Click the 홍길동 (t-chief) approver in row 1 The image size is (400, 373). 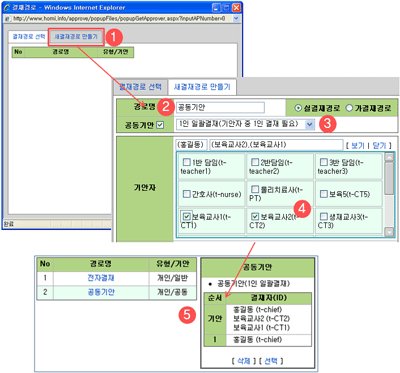(258, 340)
